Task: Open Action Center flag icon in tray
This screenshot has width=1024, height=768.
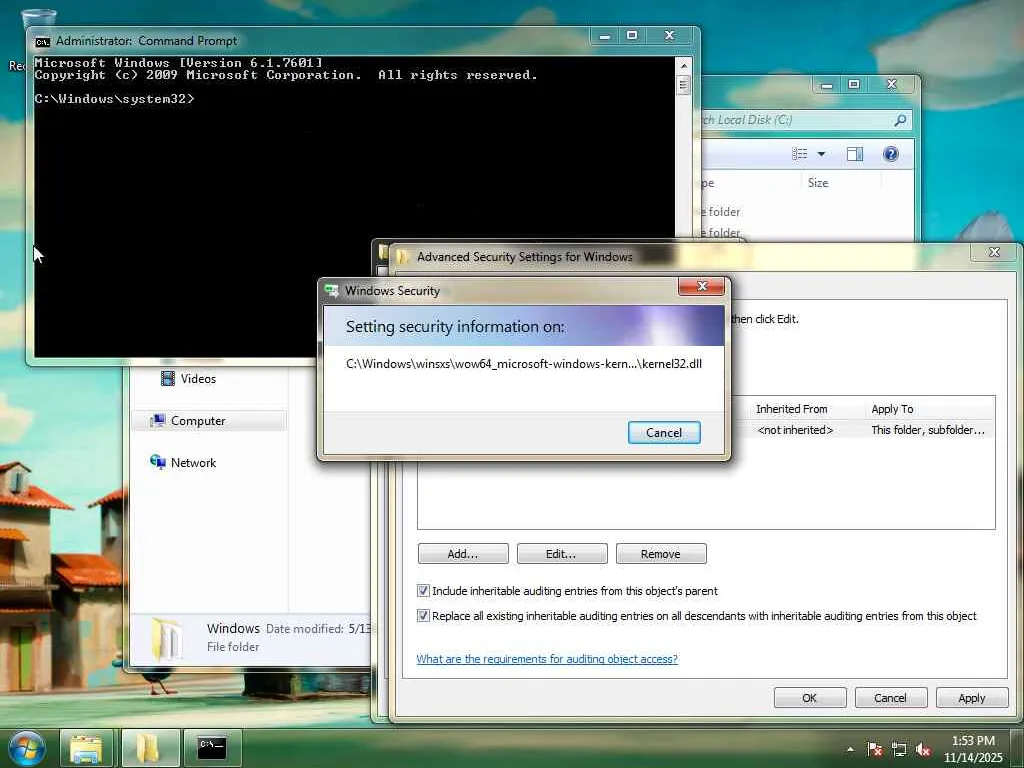Action: 874,749
